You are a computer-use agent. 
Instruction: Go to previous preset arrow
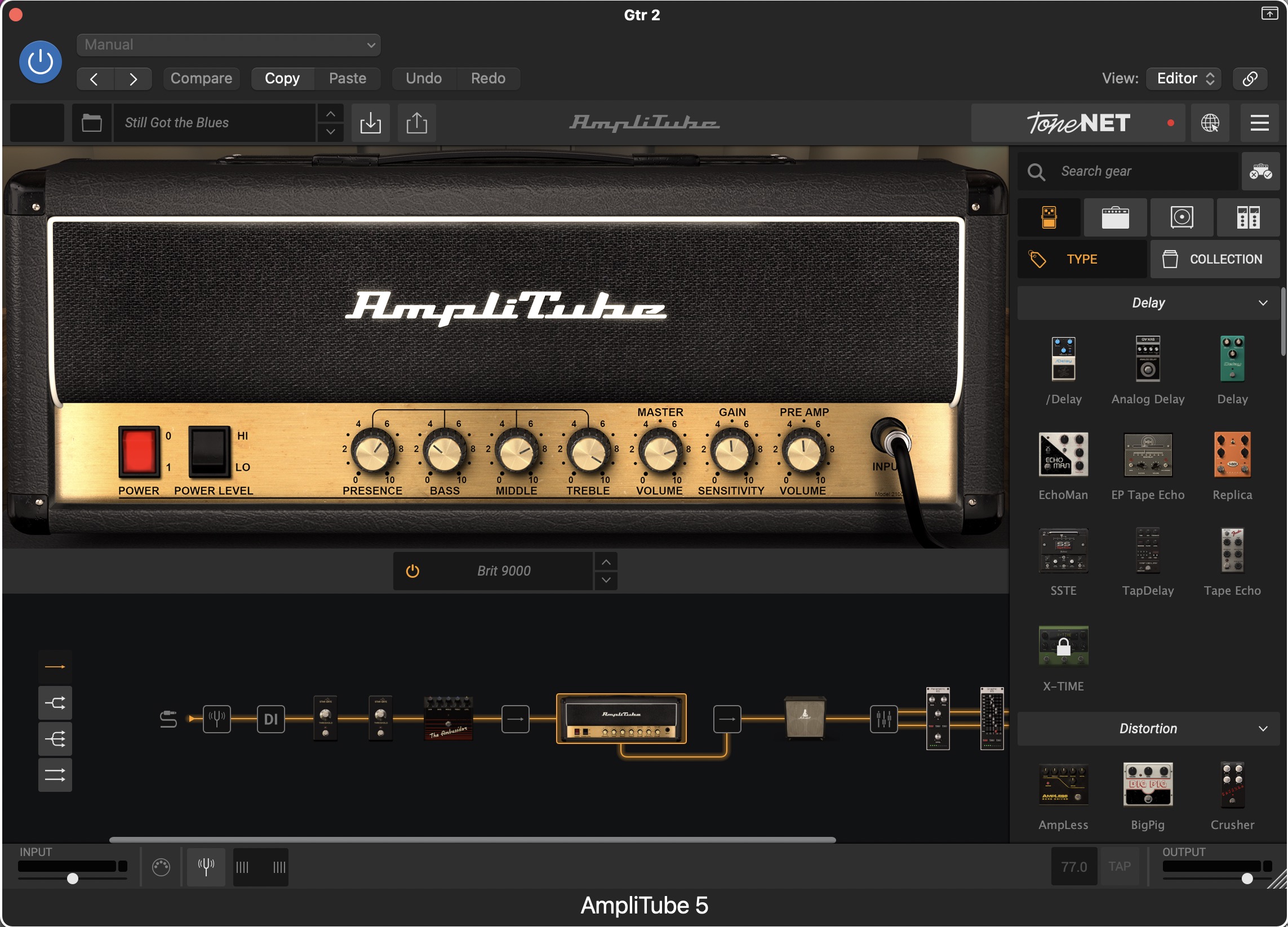click(x=95, y=78)
